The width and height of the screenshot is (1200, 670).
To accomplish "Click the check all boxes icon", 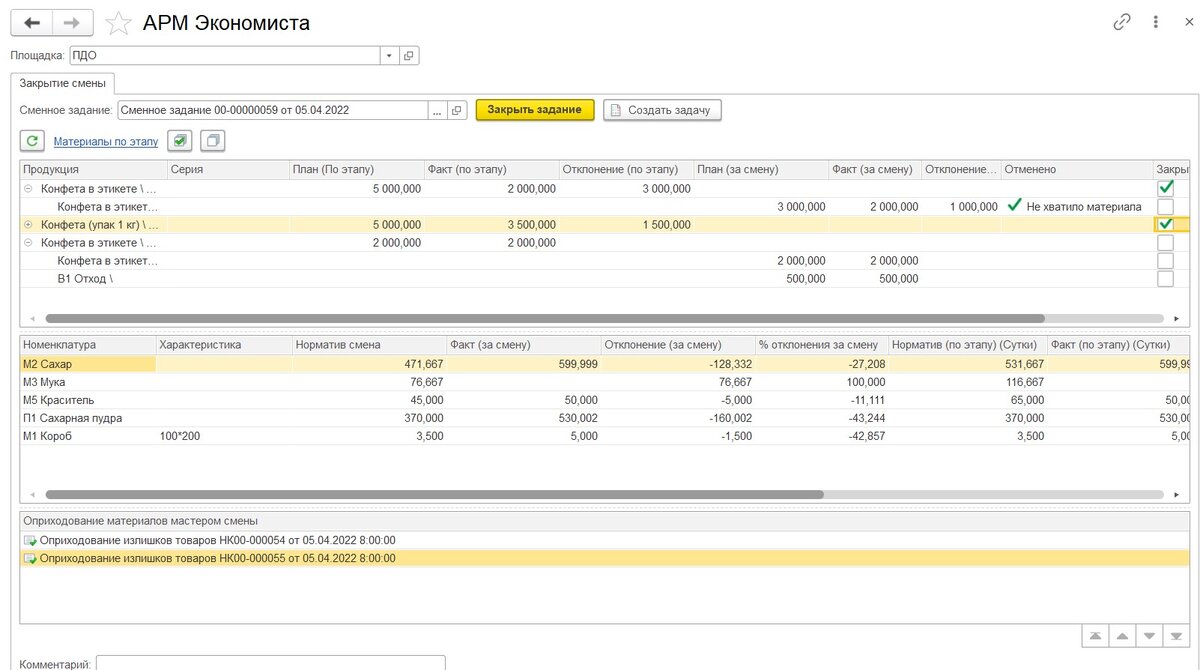I will tap(180, 141).
